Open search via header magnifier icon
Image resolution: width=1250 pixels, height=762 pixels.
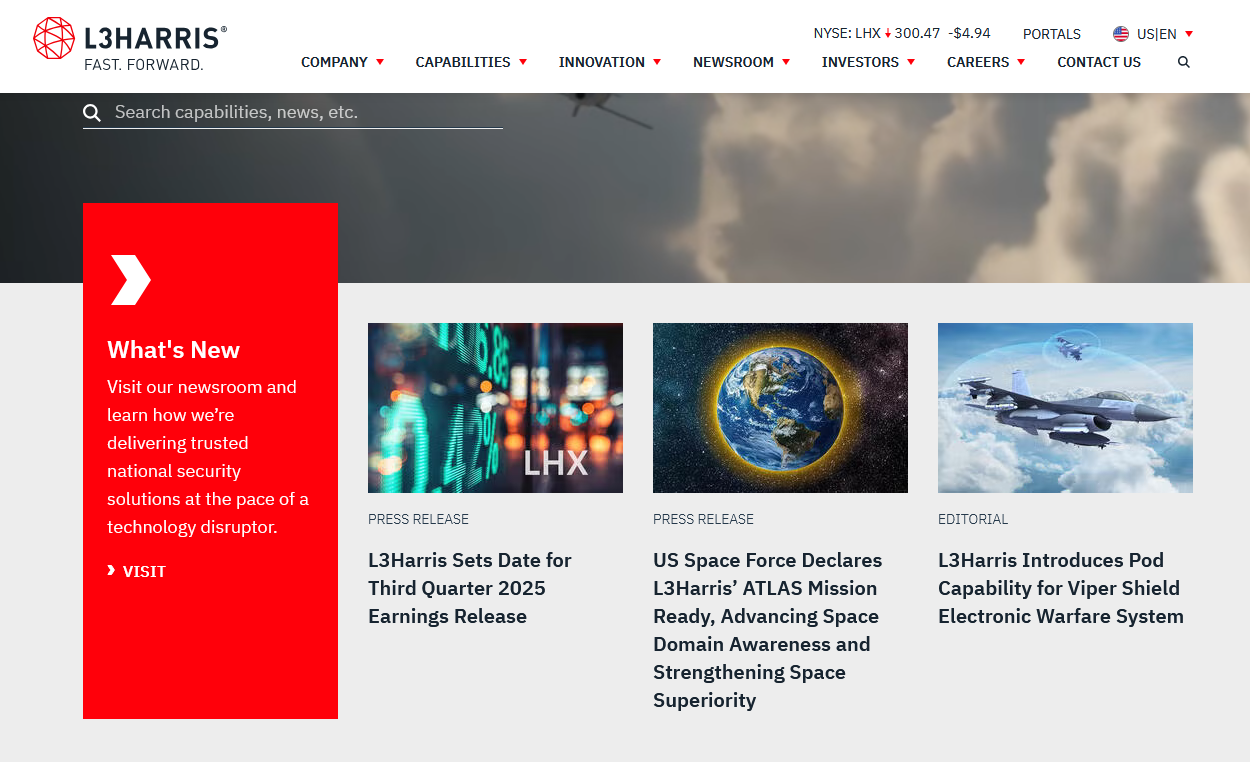click(x=1184, y=62)
